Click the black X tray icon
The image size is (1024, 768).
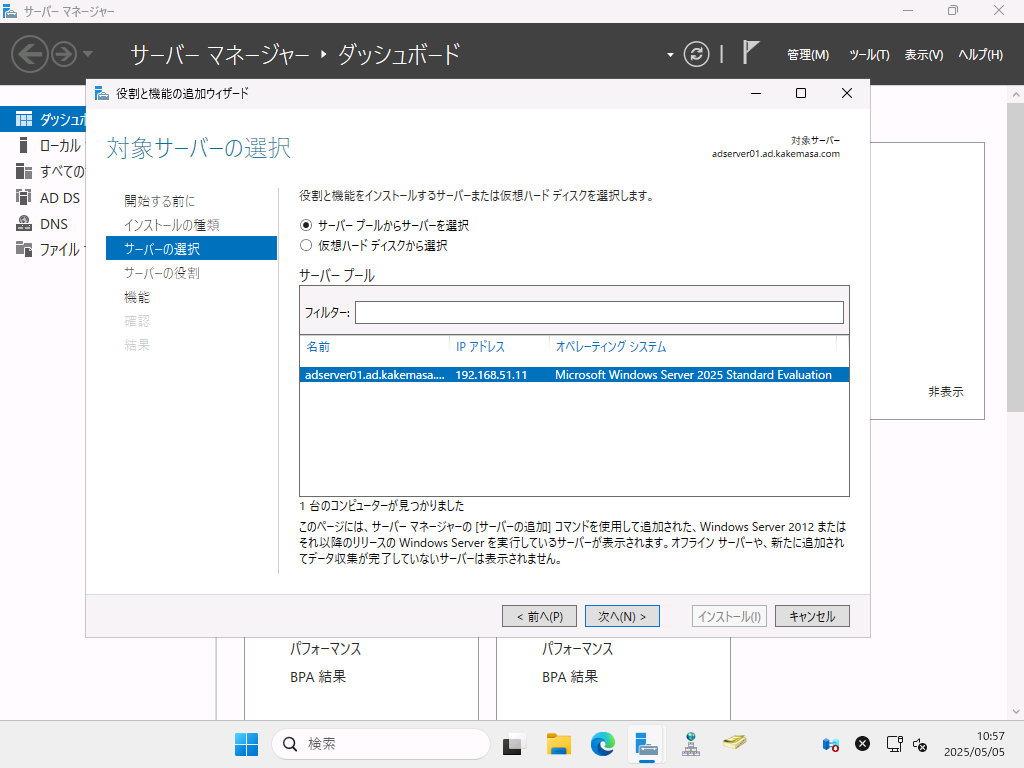862,744
